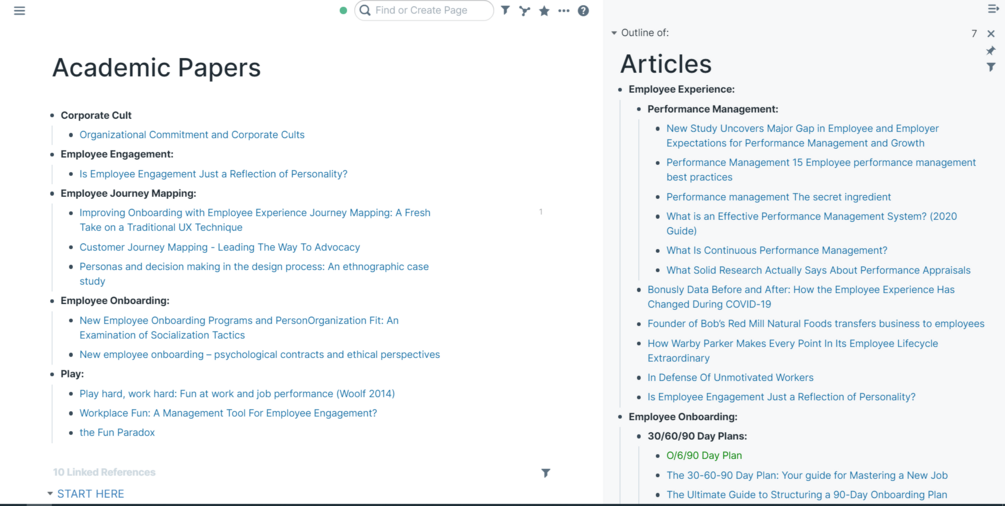The height and width of the screenshot is (506, 1005).
Task: Collapse the START HERE reference group
Action: pos(50,494)
